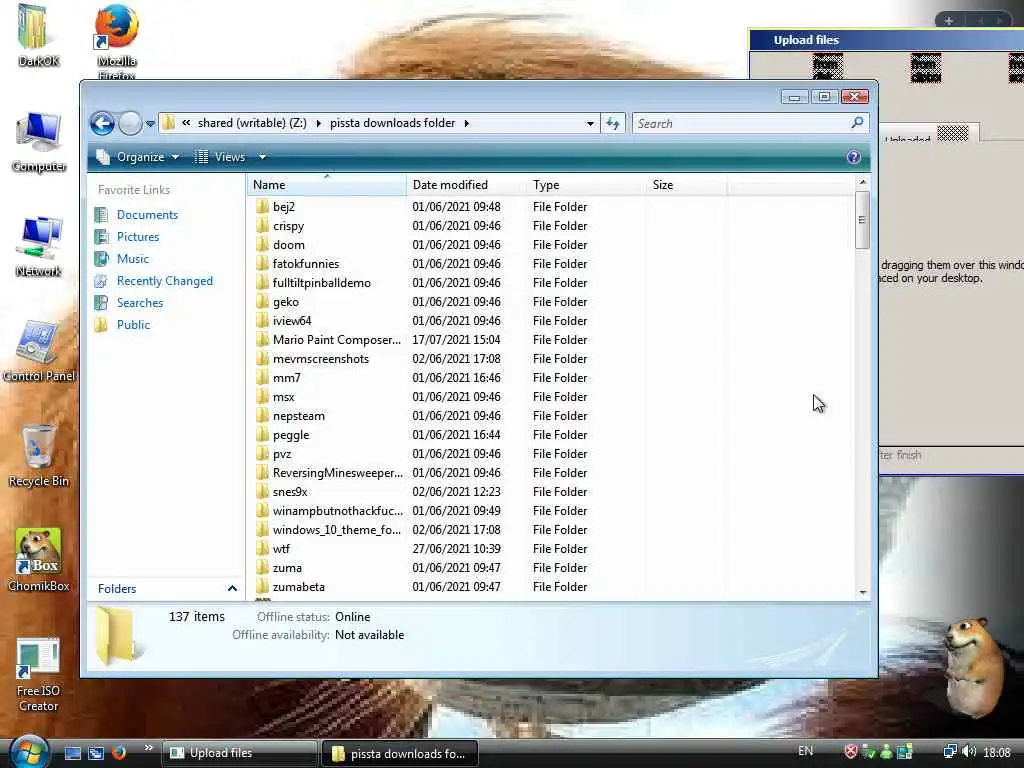Select the wtf folder
Image resolution: width=1024 pixels, height=768 pixels.
click(x=281, y=549)
